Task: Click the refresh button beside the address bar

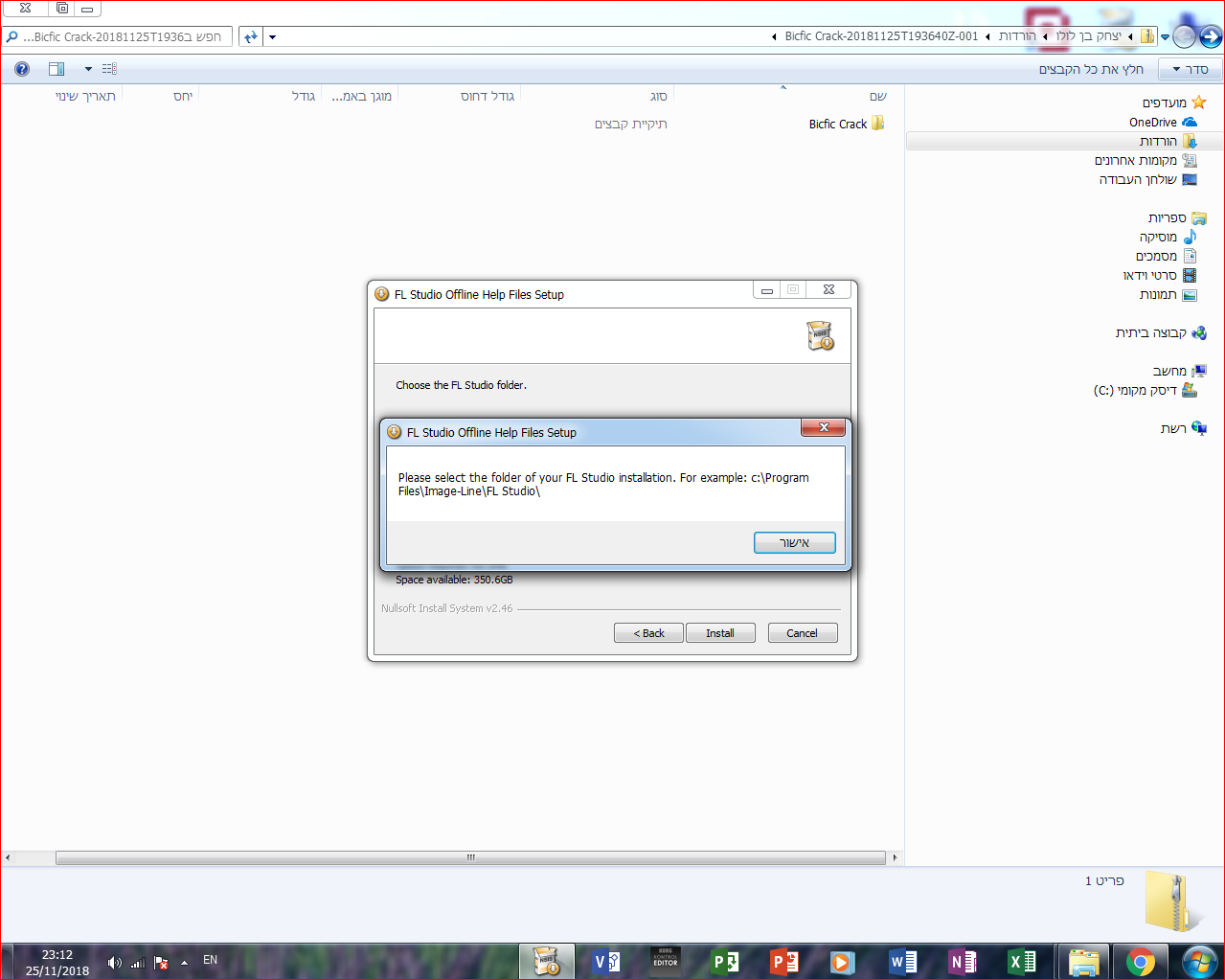Action: tap(250, 36)
